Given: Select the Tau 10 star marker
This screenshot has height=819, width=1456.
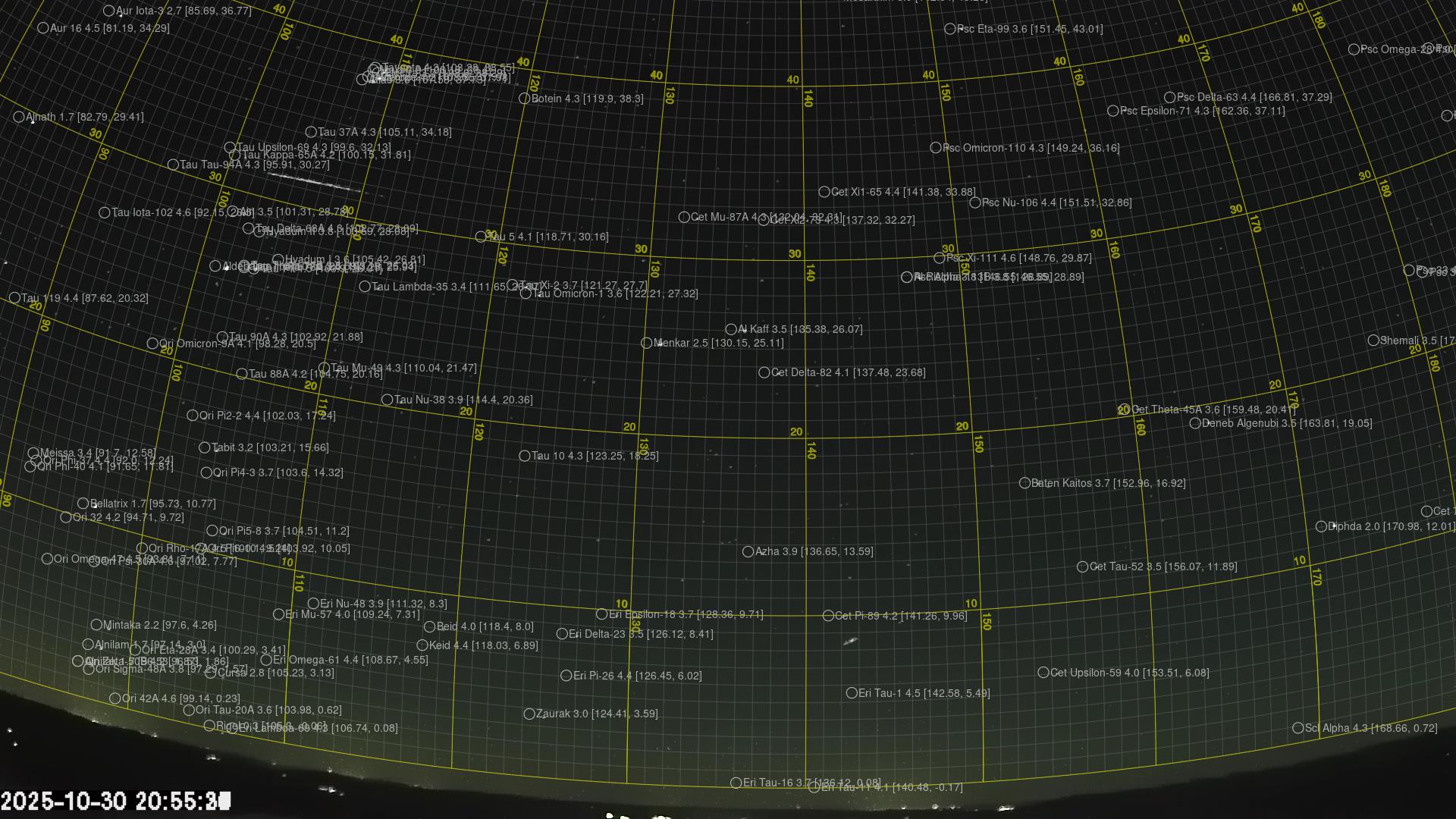Looking at the screenshot, I should pos(524,456).
